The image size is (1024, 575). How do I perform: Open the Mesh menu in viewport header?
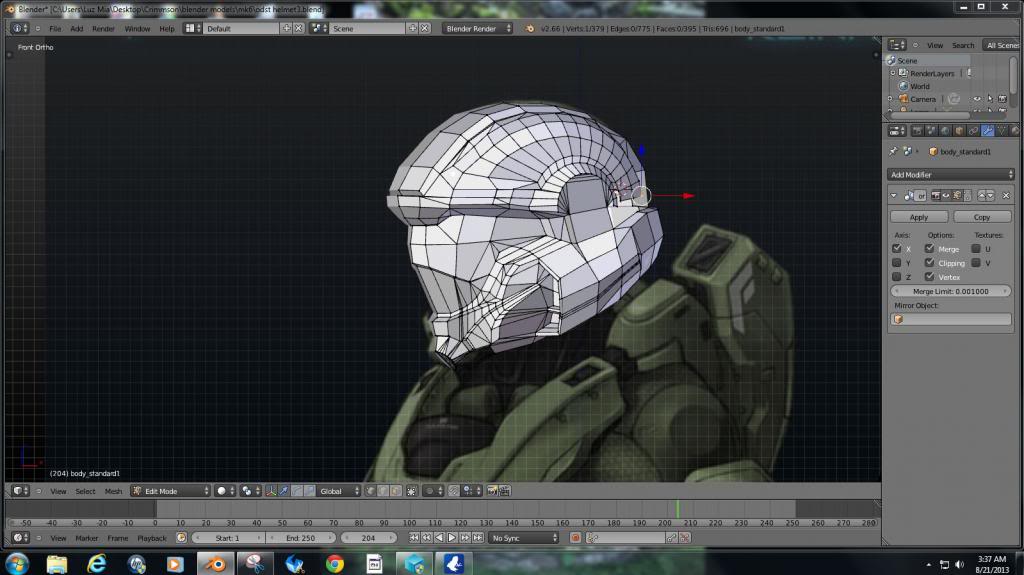point(113,491)
